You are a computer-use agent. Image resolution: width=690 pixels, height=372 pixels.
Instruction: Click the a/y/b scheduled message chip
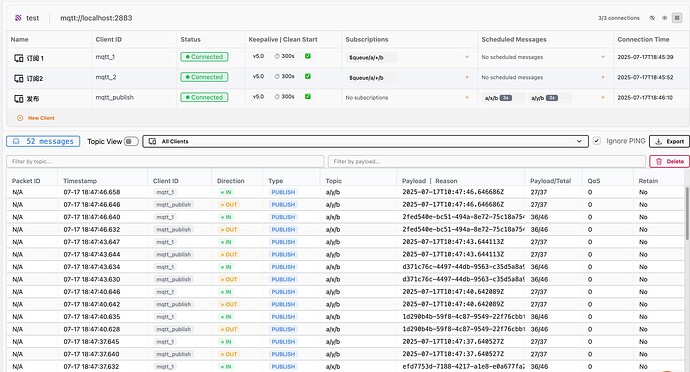pyautogui.click(x=550, y=98)
